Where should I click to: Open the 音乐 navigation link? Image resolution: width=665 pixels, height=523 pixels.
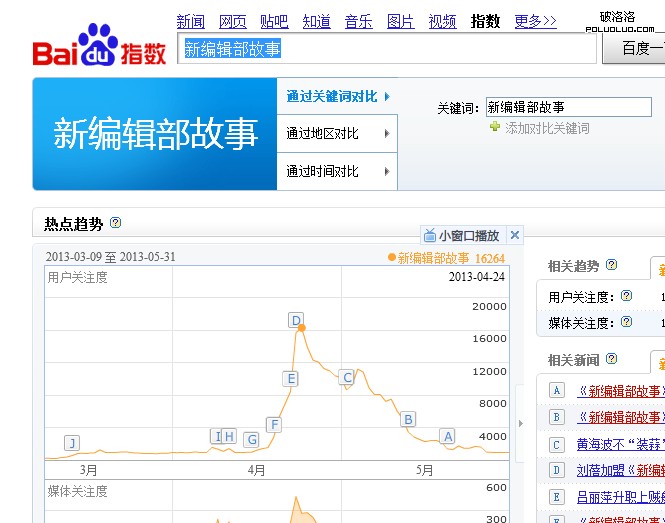coord(358,21)
